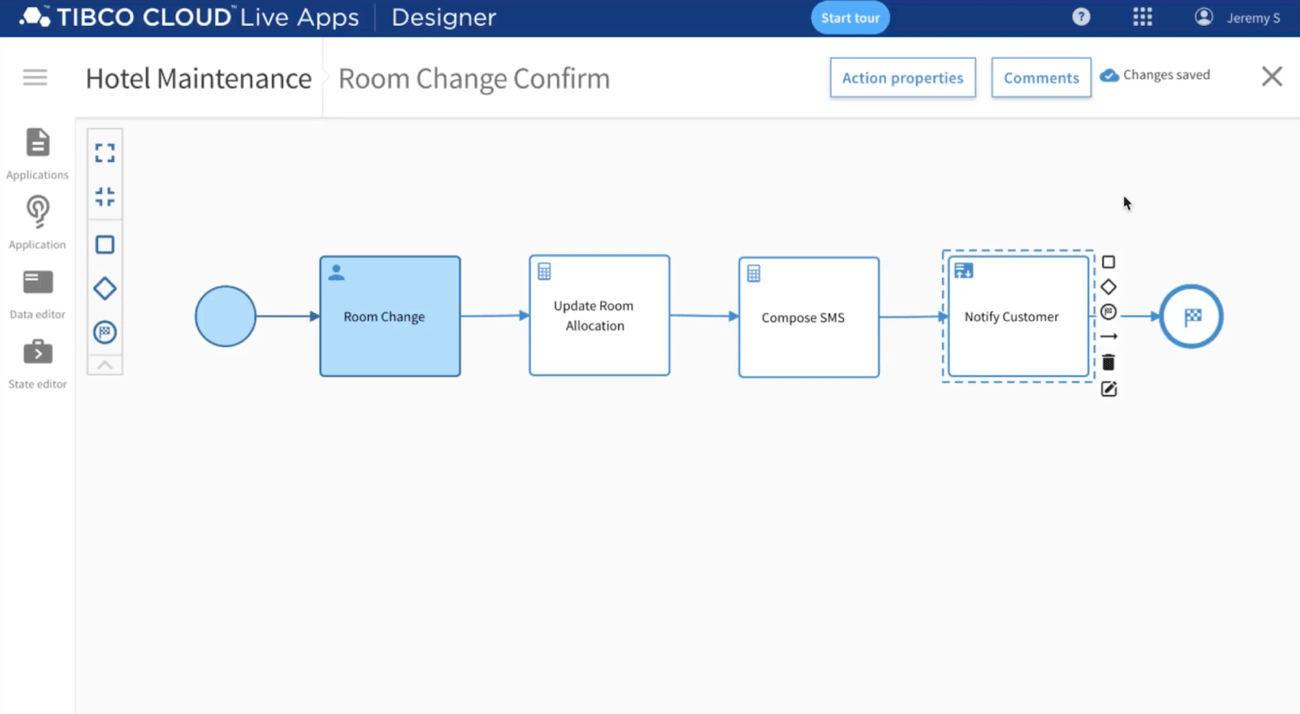Click the Changes saved status

coord(1155,75)
